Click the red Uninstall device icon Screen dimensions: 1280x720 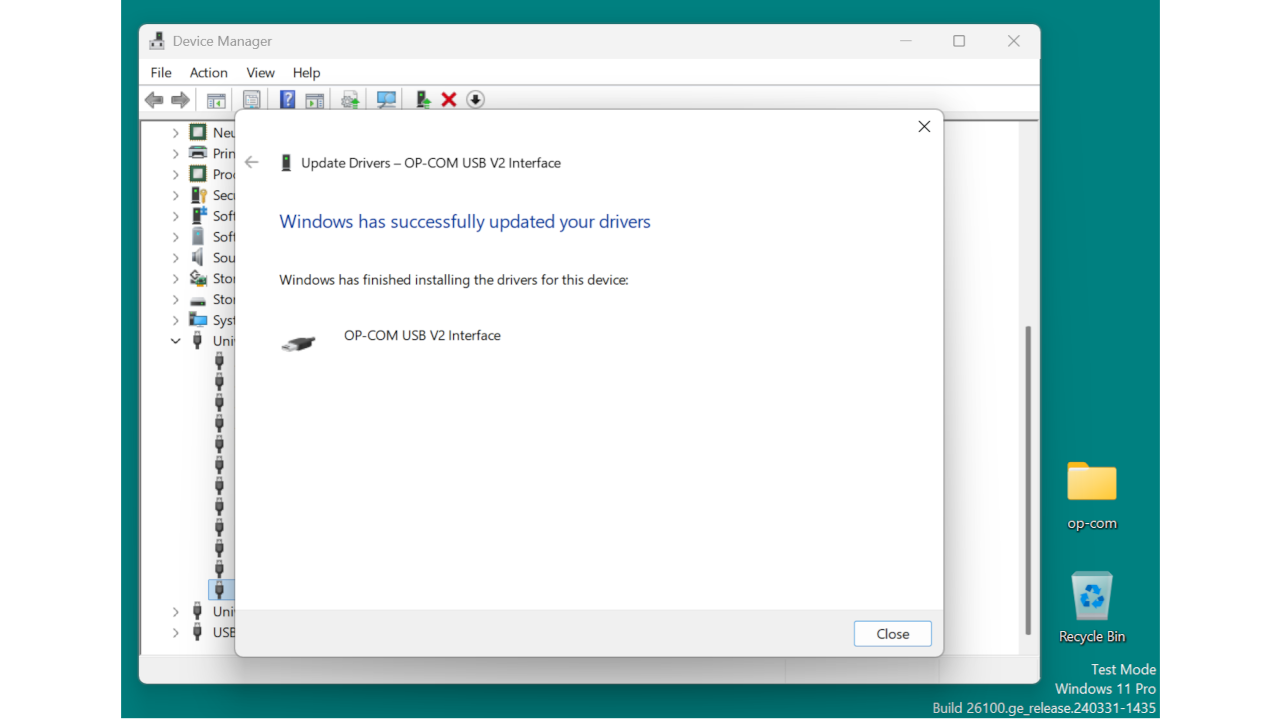tap(448, 99)
